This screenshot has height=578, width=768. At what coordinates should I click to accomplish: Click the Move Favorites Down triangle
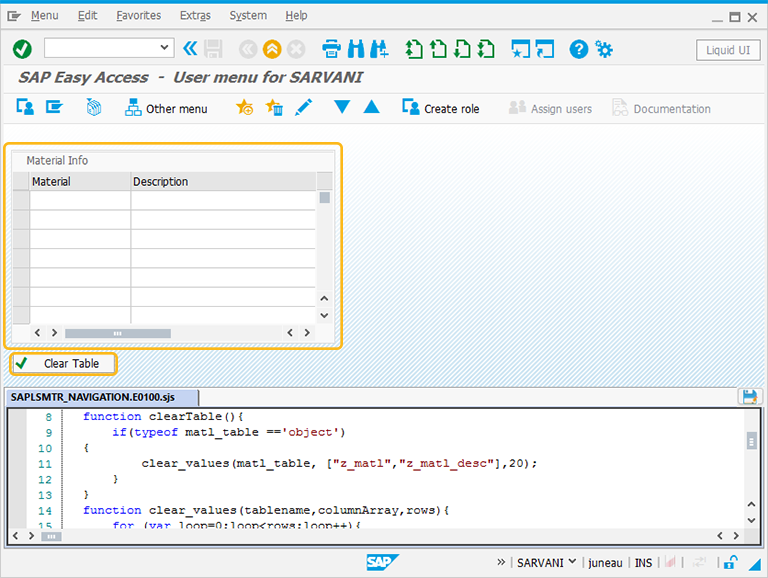pyautogui.click(x=341, y=106)
